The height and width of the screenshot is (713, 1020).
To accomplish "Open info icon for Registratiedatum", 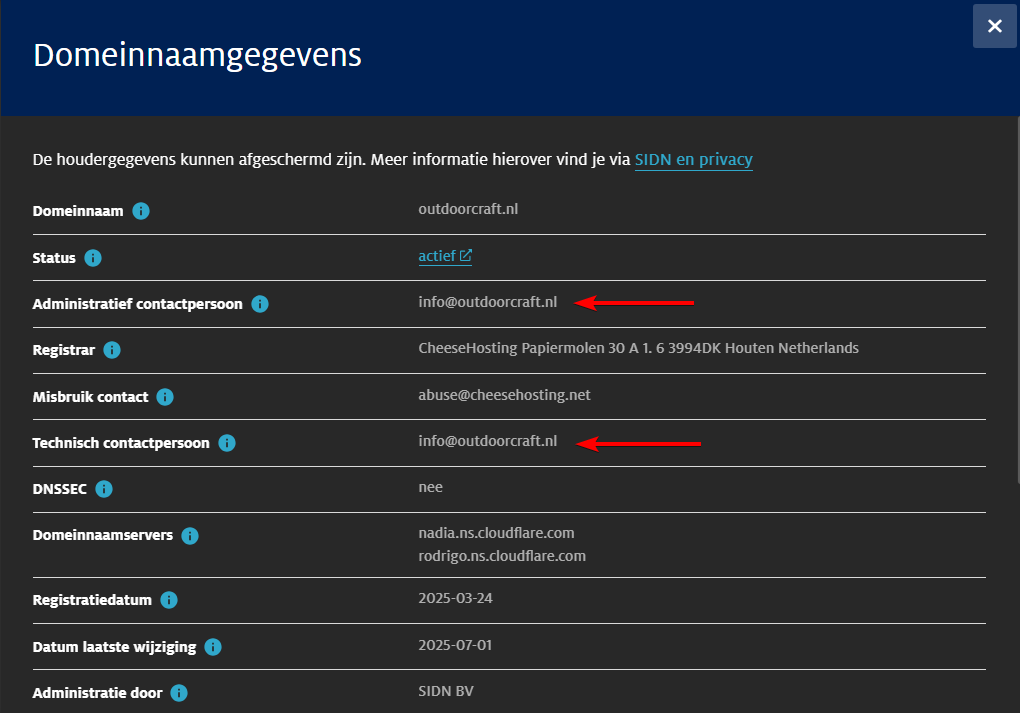I will (169, 601).
